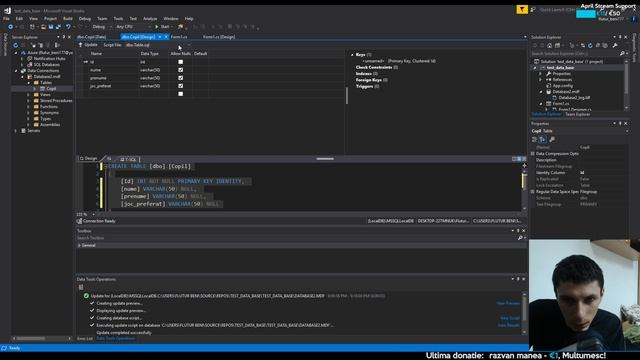The image size is (640, 360).
Task: Expand the General group in Toolbox
Action: point(79,245)
